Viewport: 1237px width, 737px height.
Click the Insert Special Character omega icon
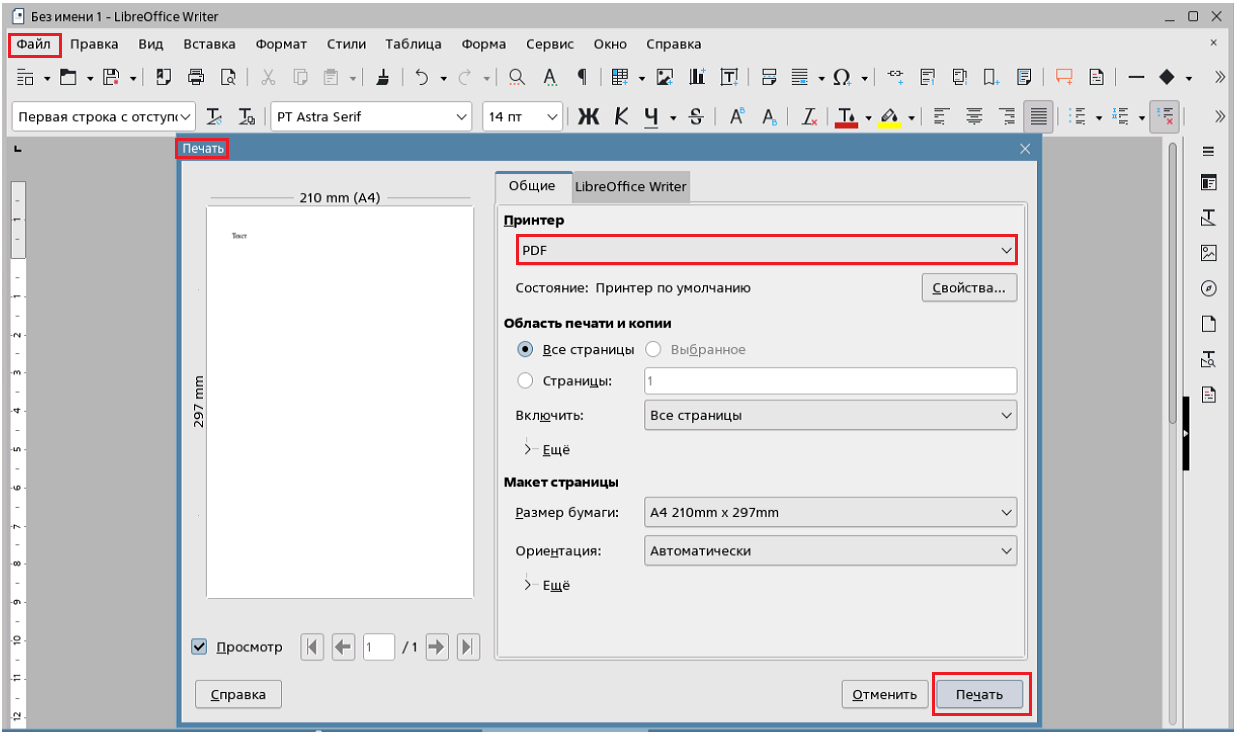point(841,77)
